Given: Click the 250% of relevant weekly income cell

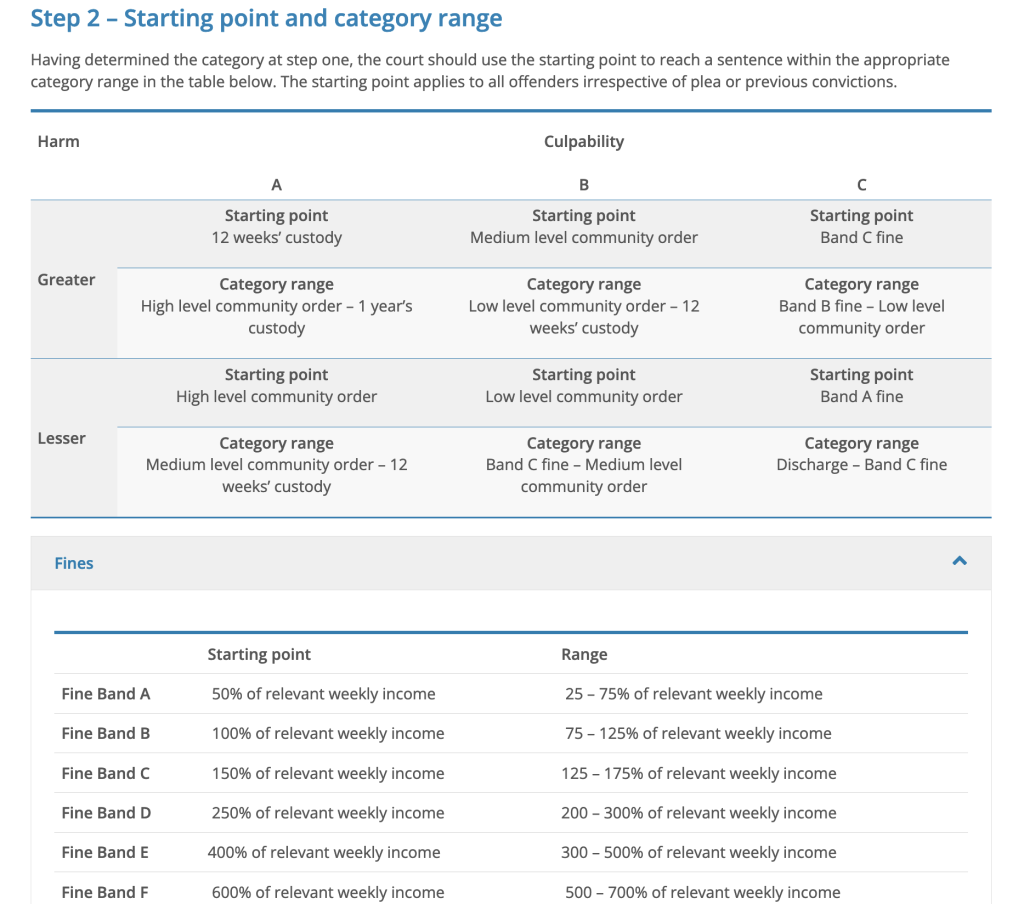Looking at the screenshot, I should [328, 813].
